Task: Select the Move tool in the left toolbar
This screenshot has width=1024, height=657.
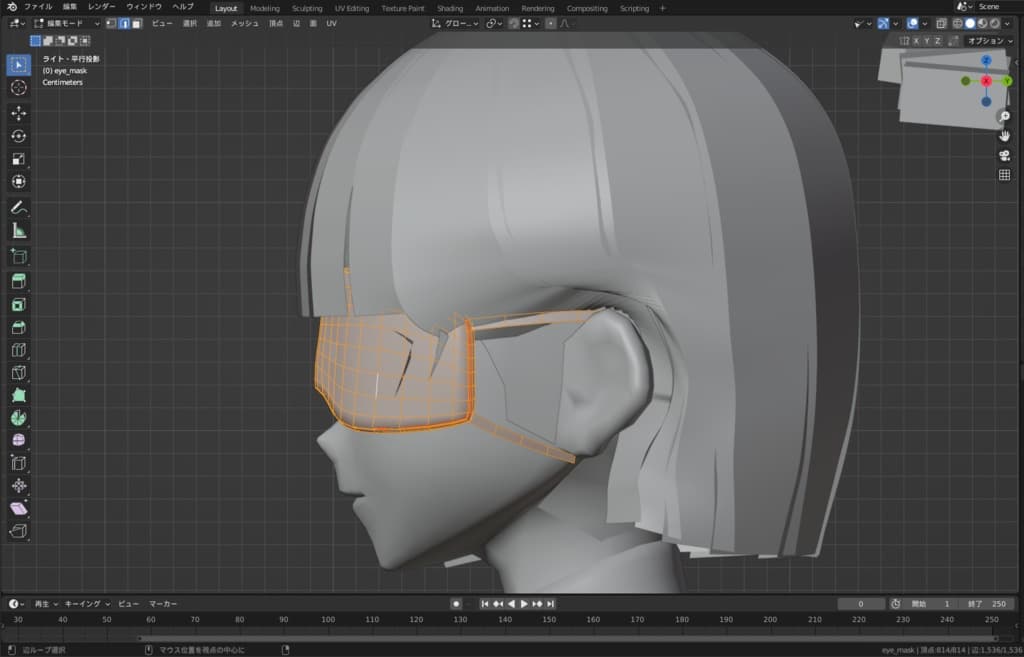Action: 18,113
